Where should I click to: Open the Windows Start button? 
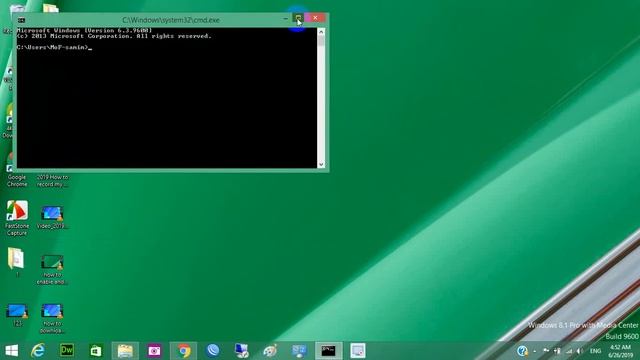(x=11, y=351)
